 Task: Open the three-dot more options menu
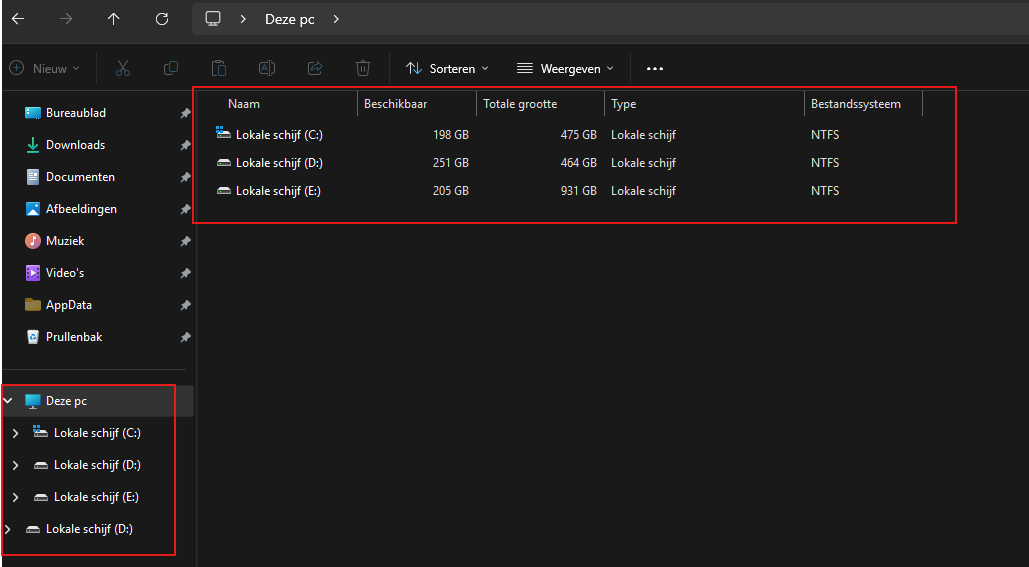pyautogui.click(x=655, y=68)
